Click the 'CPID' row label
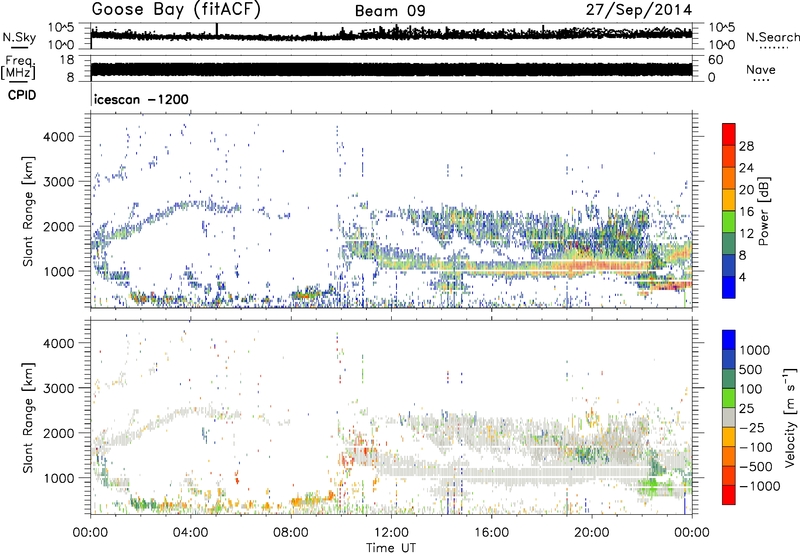This screenshot has height=554, width=800. coord(22,95)
